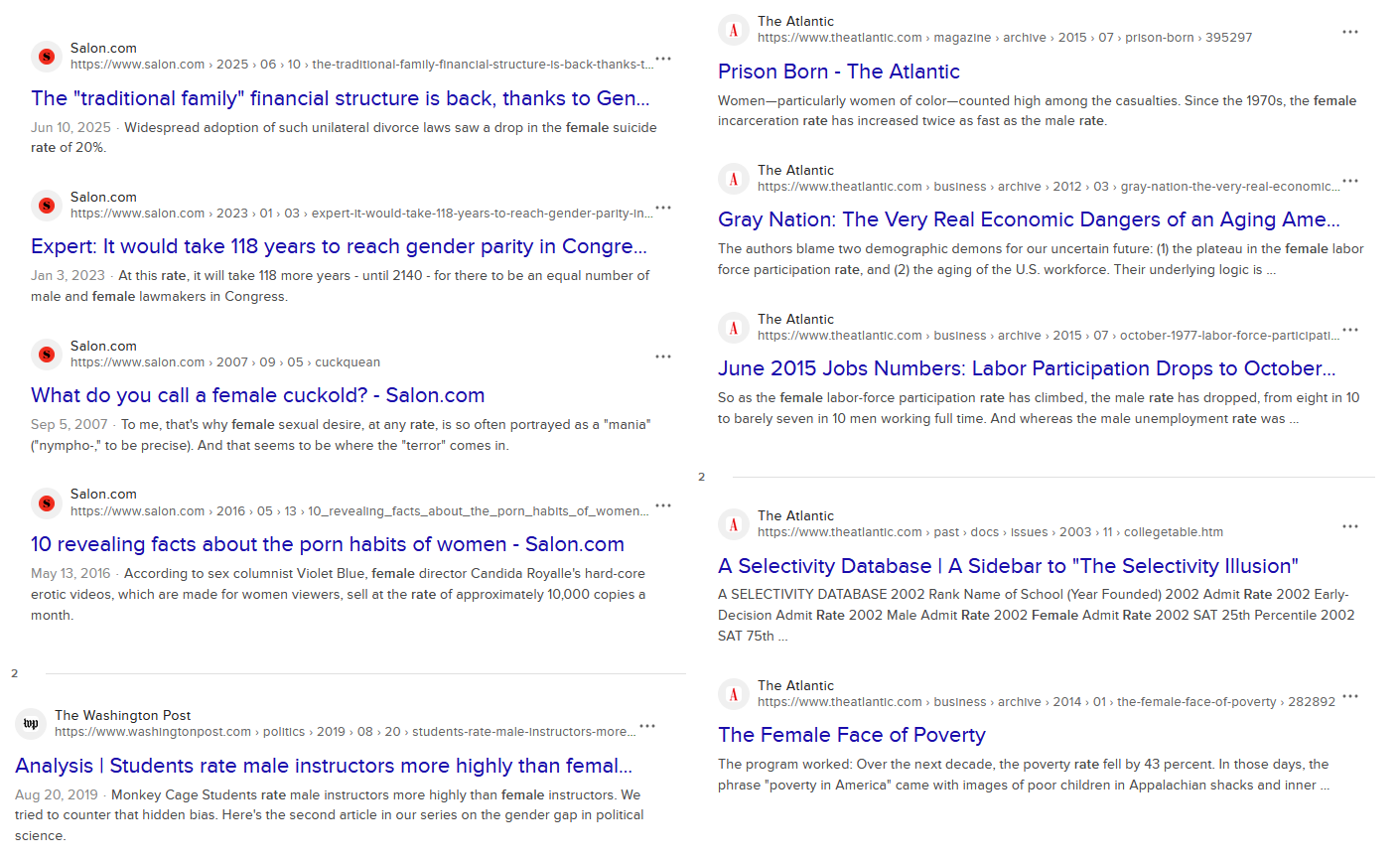1400x861 pixels.
Task: Click the theatlantic.com URL ending in collegetable.htm
Action: click(991, 532)
